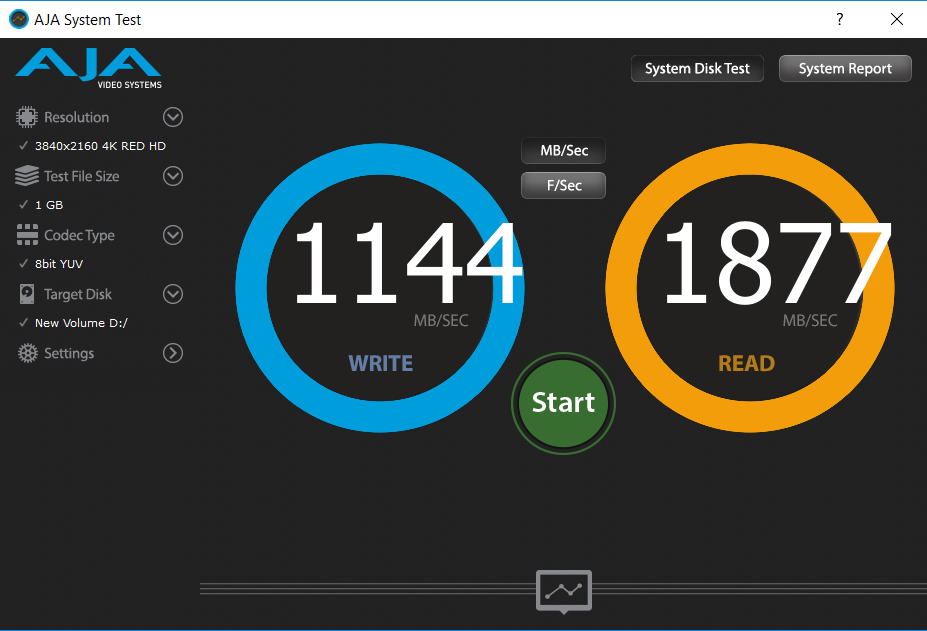The image size is (927, 631).
Task: Close the AJA System Test window
Action: pyautogui.click(x=897, y=20)
